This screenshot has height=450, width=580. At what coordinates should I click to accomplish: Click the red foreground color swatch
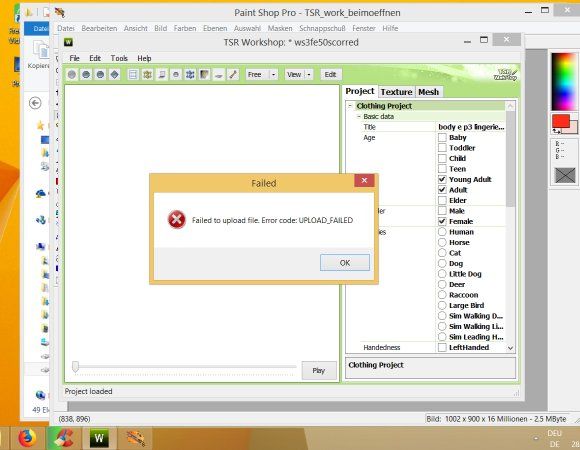coord(561,121)
